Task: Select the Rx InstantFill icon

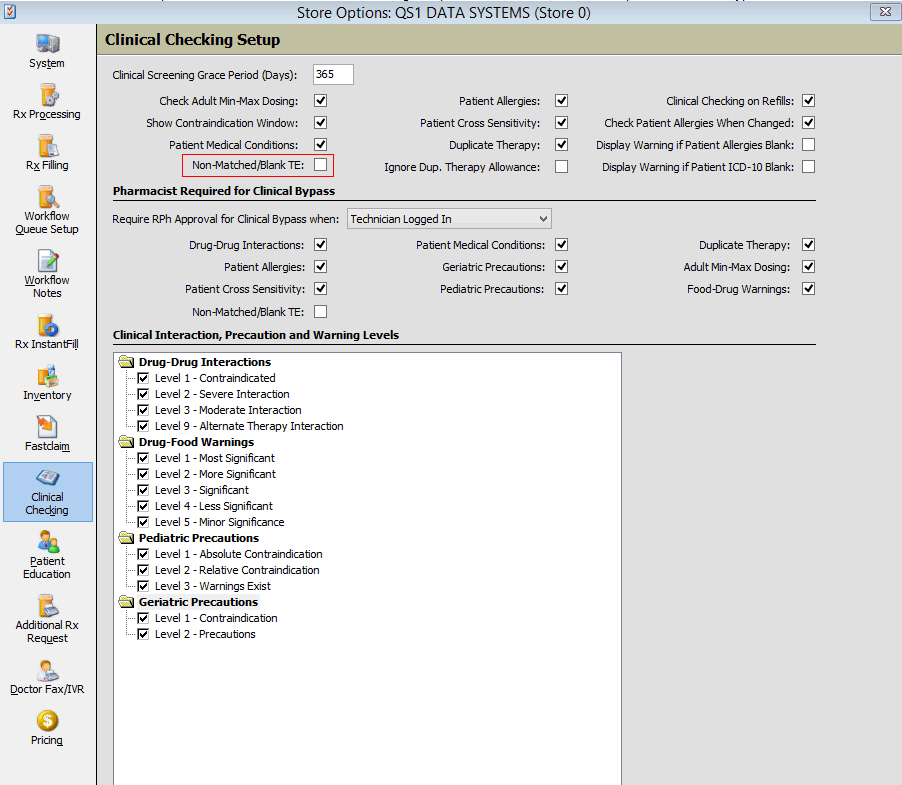Action: click(47, 326)
